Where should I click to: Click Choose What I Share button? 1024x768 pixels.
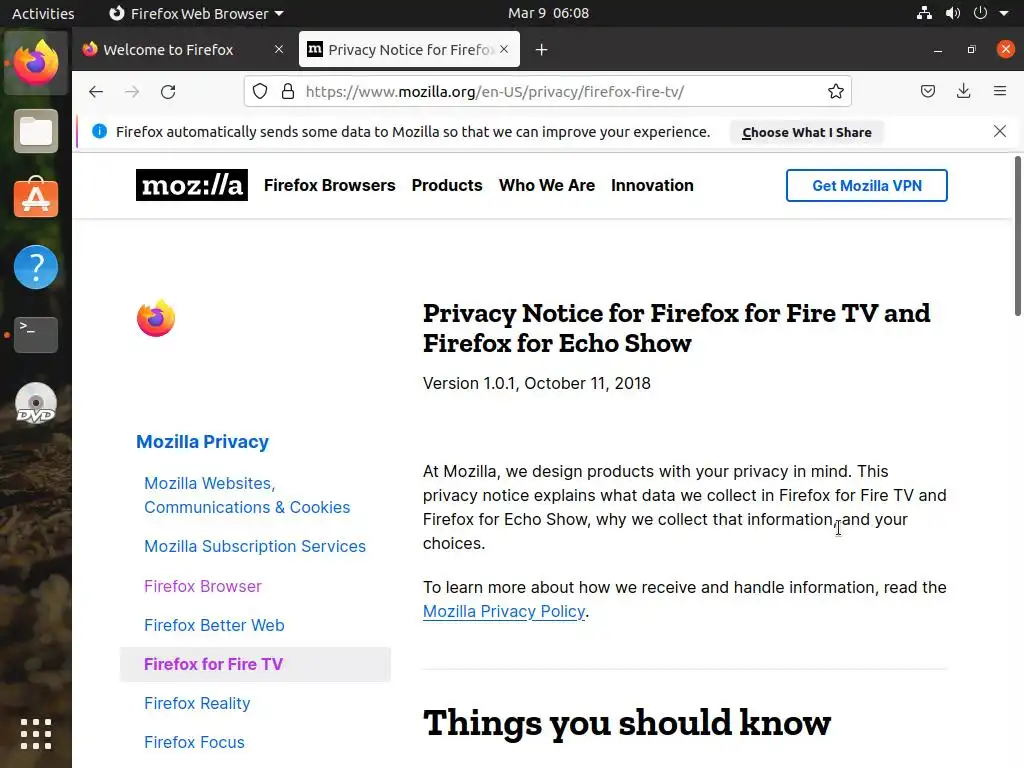point(807,132)
